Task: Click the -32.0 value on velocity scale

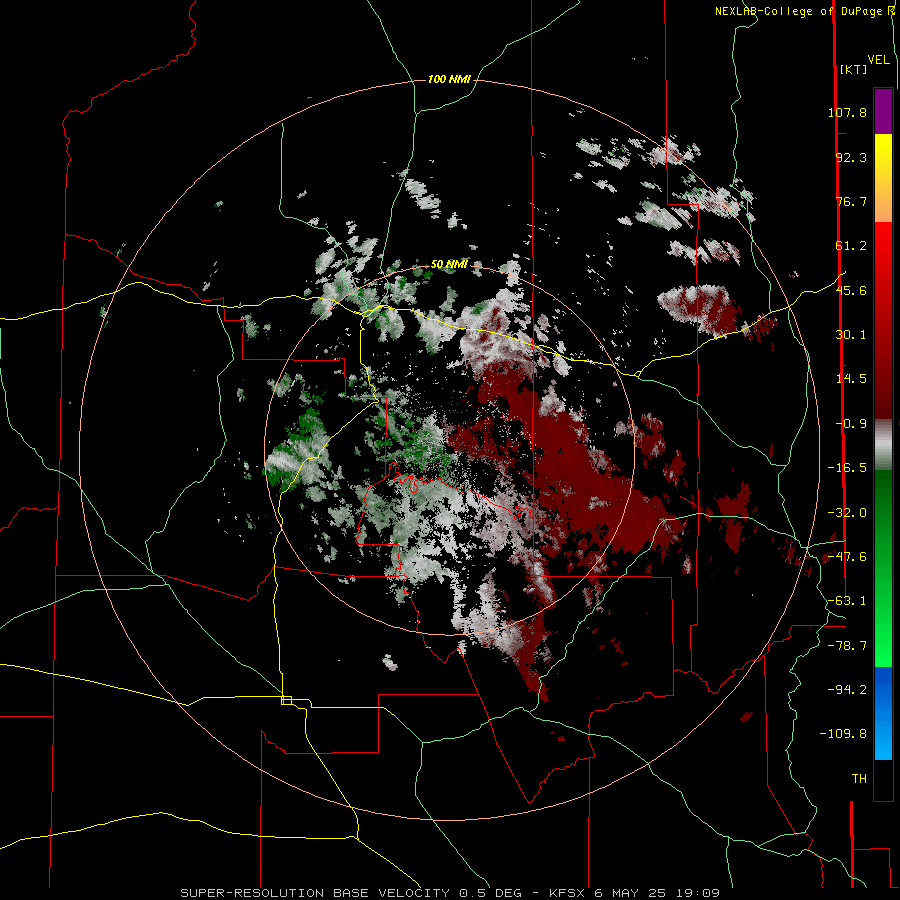Action: (847, 513)
